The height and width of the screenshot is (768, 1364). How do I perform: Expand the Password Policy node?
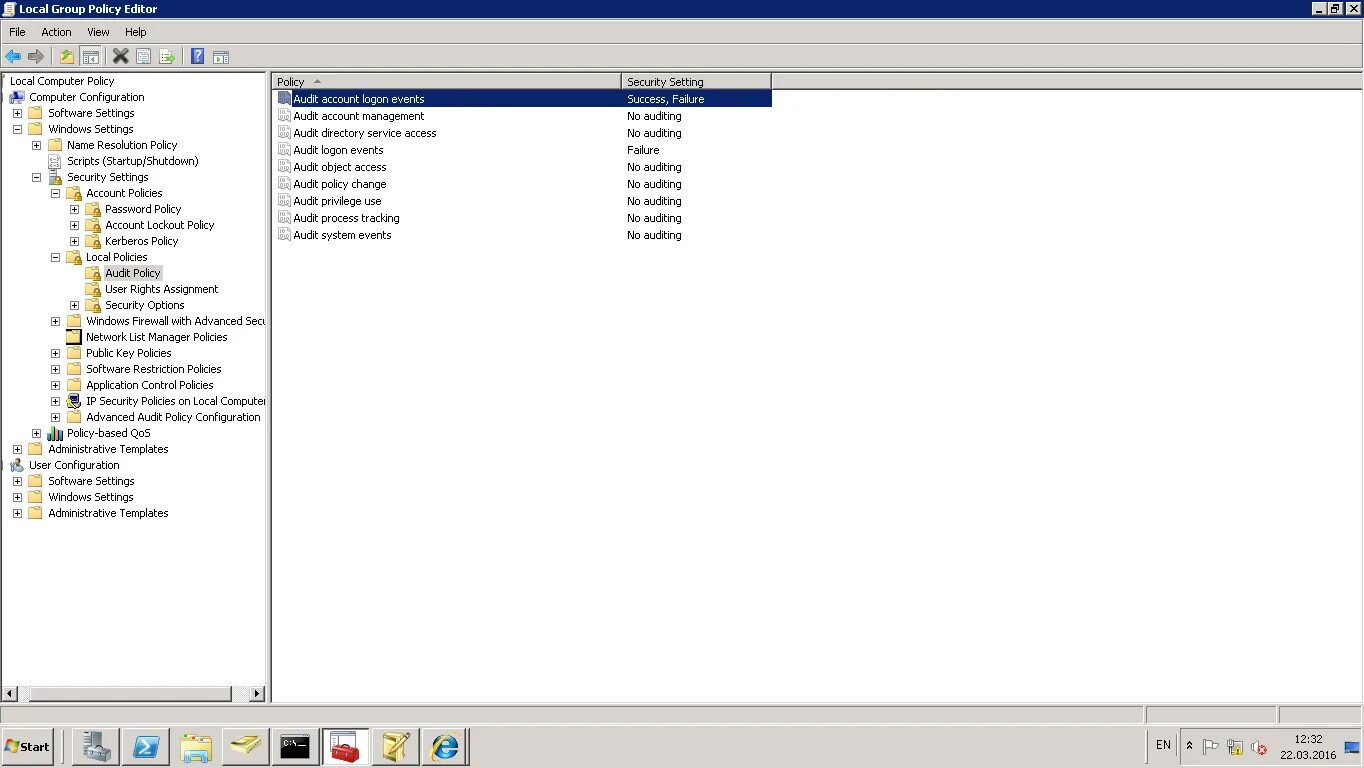click(x=74, y=209)
